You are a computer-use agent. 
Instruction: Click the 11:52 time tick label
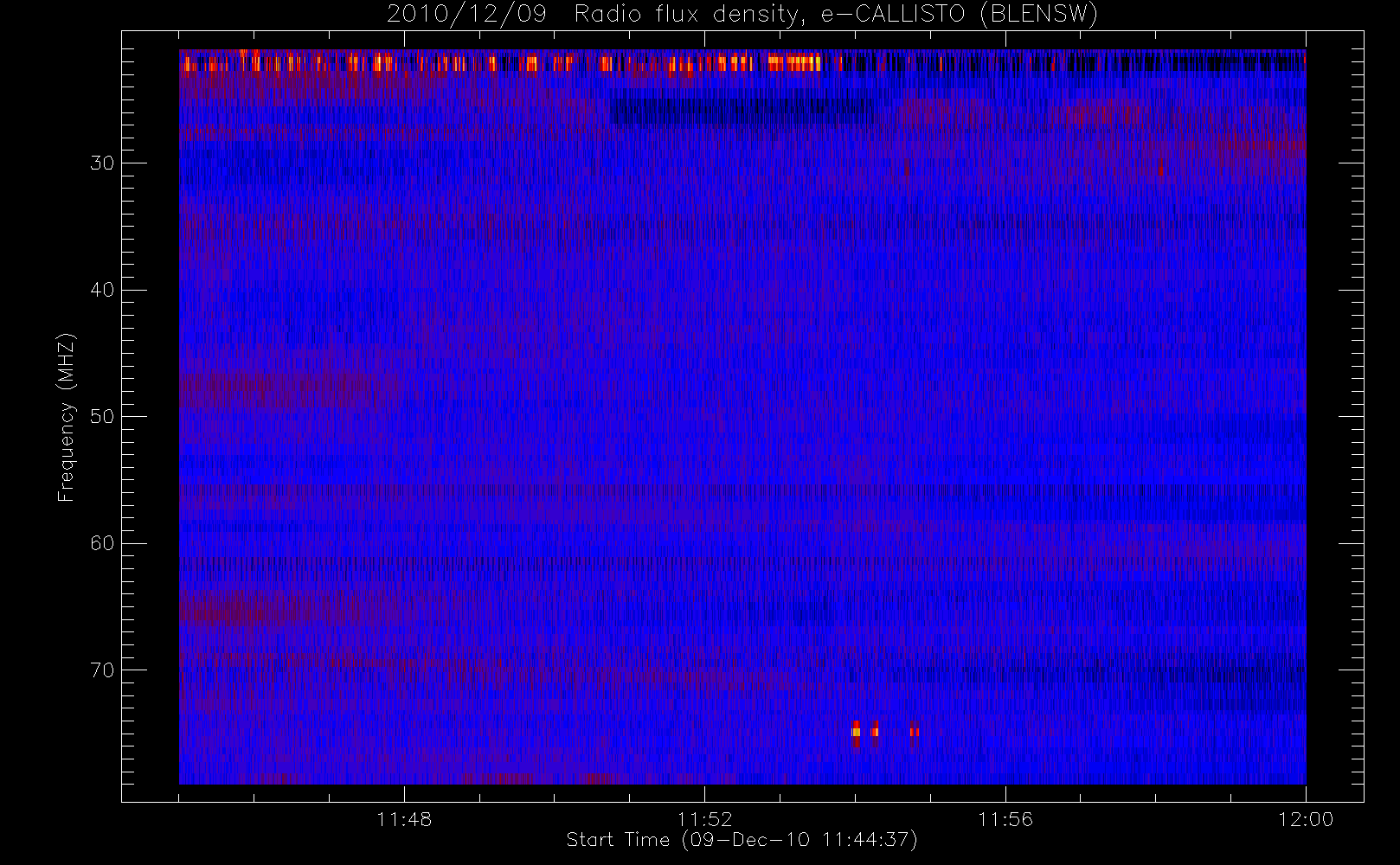pyautogui.click(x=704, y=819)
